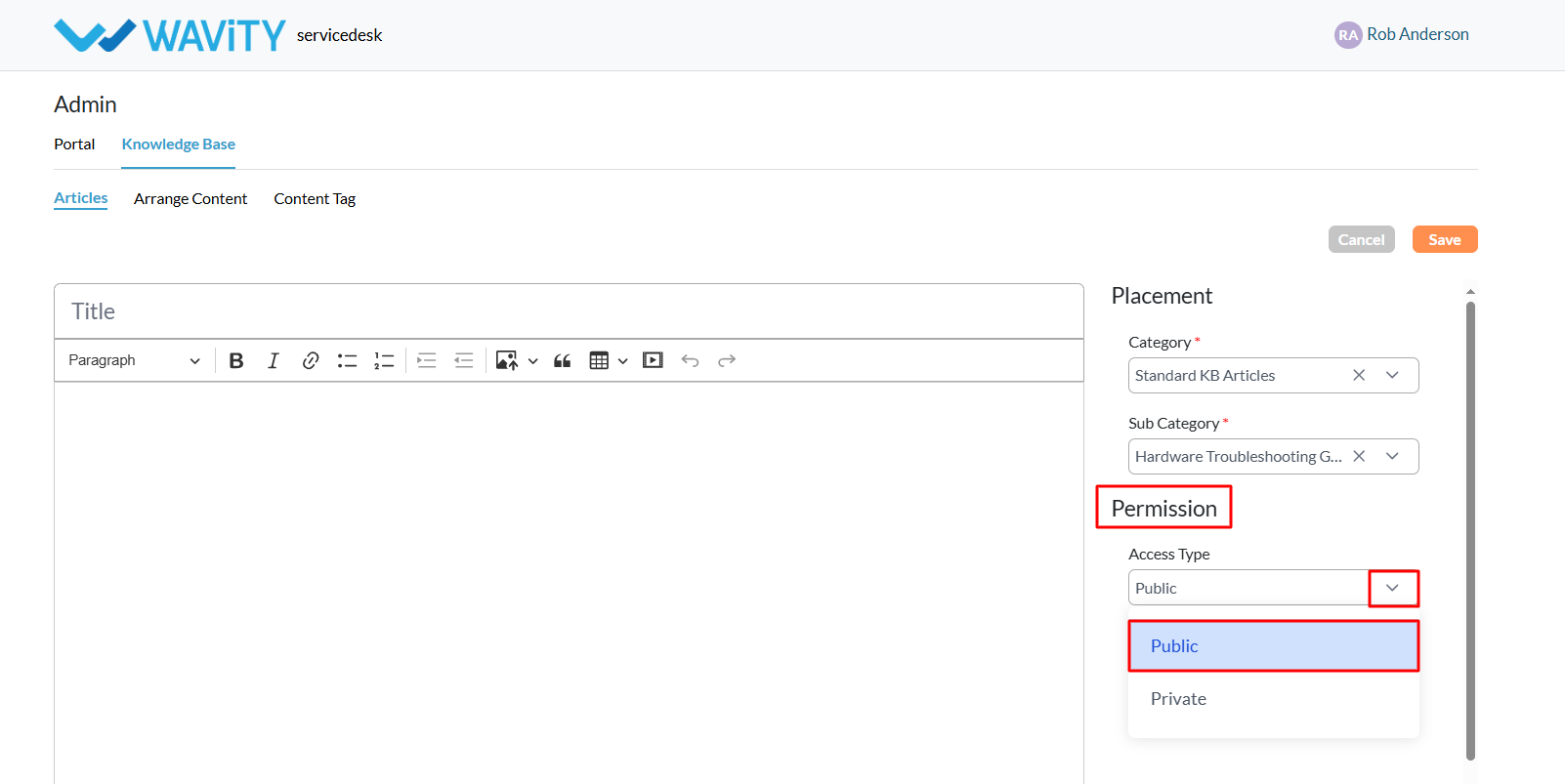Viewport: 1565px width, 784px height.
Task: Expand the Sub Category dropdown chevron
Action: [x=1392, y=456]
